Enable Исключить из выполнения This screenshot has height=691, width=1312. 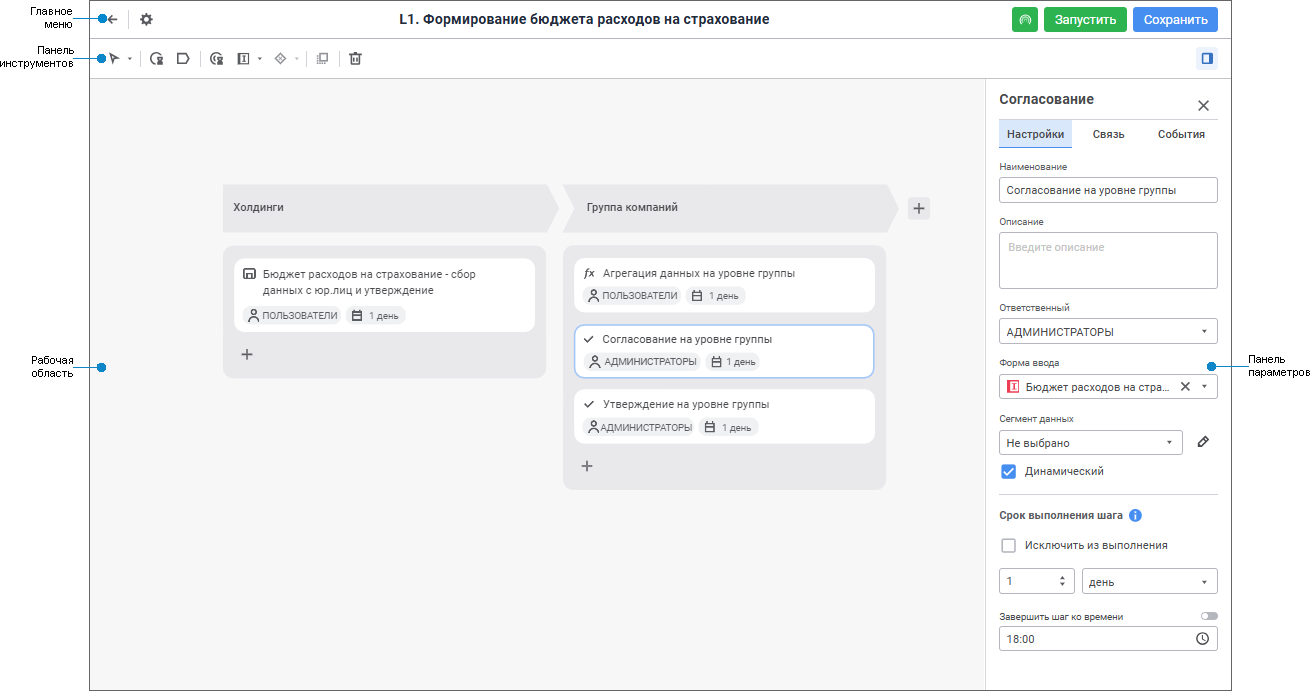click(x=1008, y=545)
